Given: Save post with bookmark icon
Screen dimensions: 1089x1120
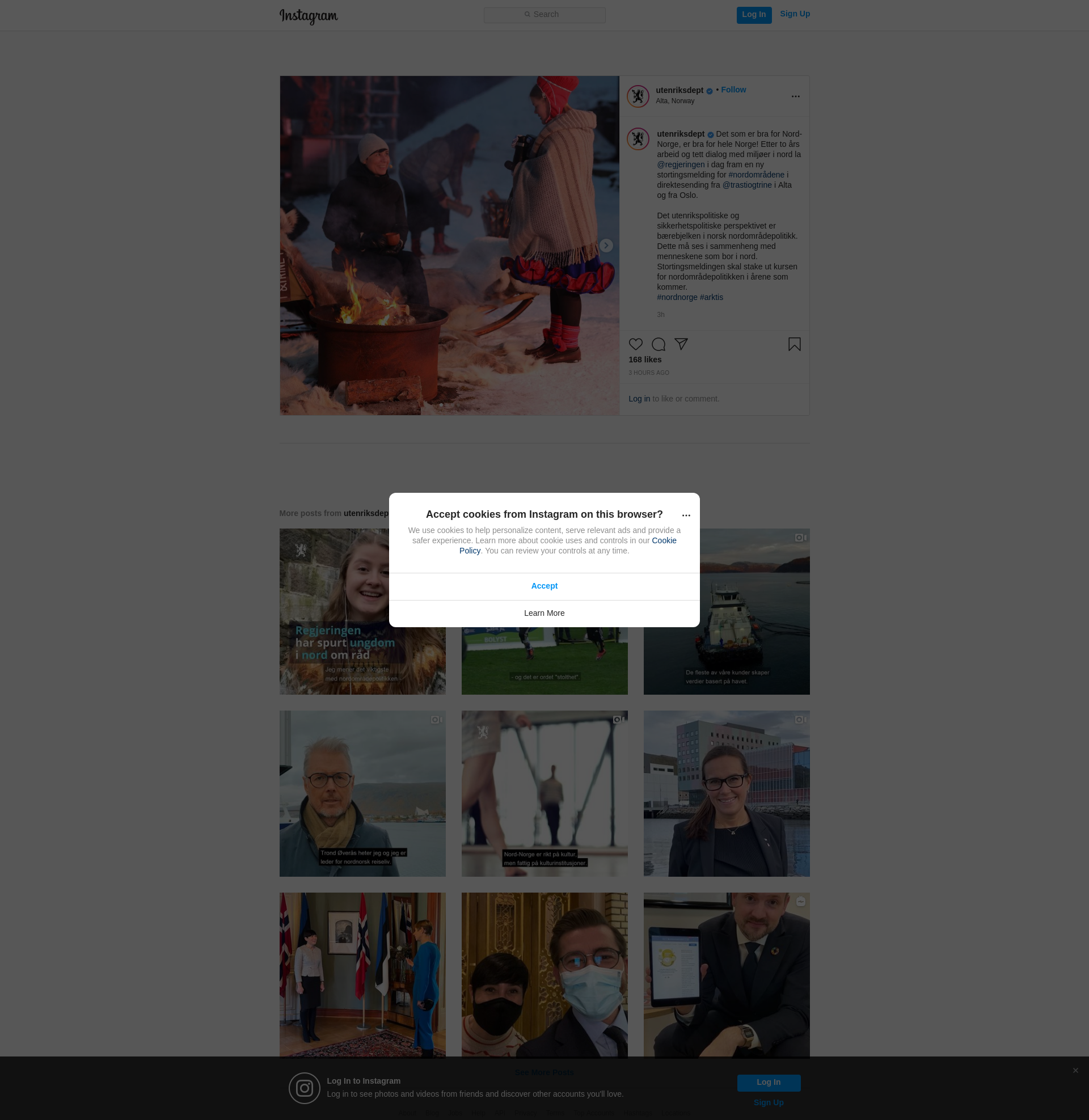Looking at the screenshot, I should [x=794, y=344].
